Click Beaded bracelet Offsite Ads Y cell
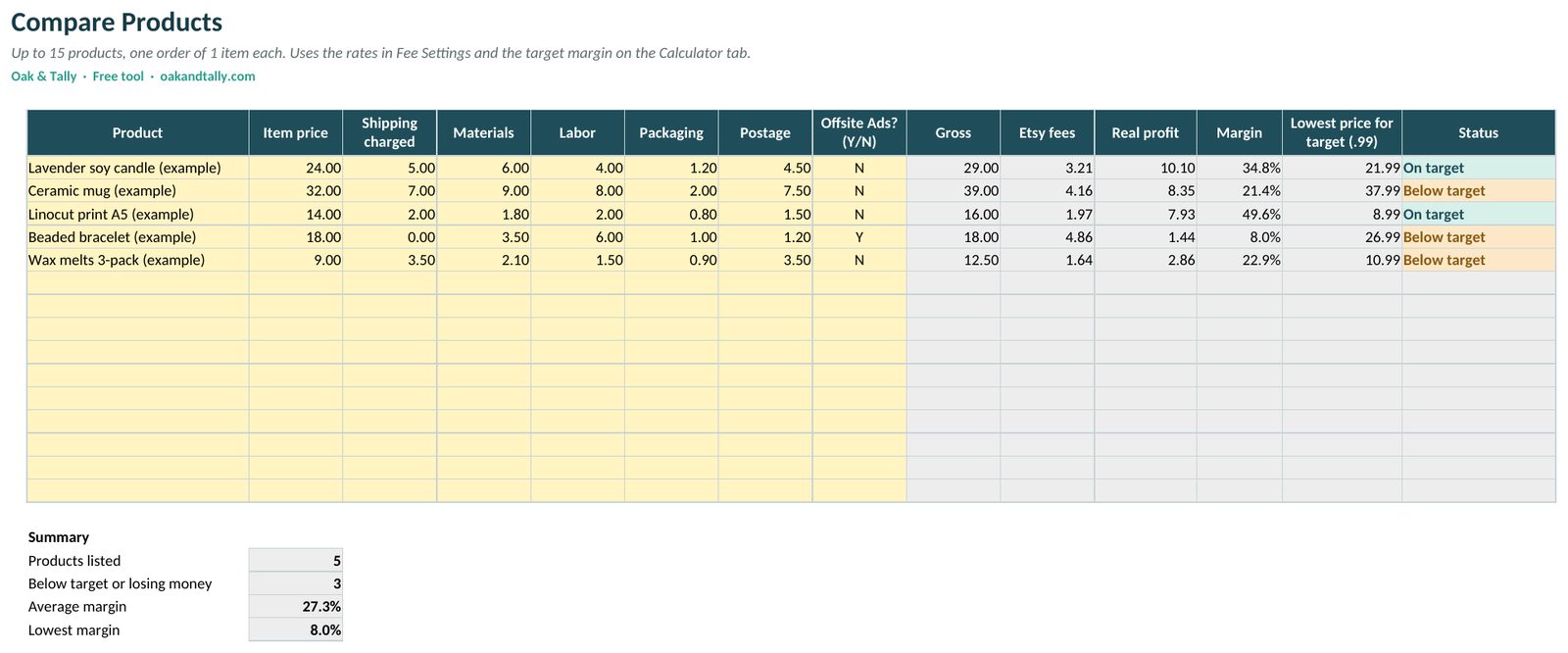Viewport: 1568px width, 653px height. [859, 236]
